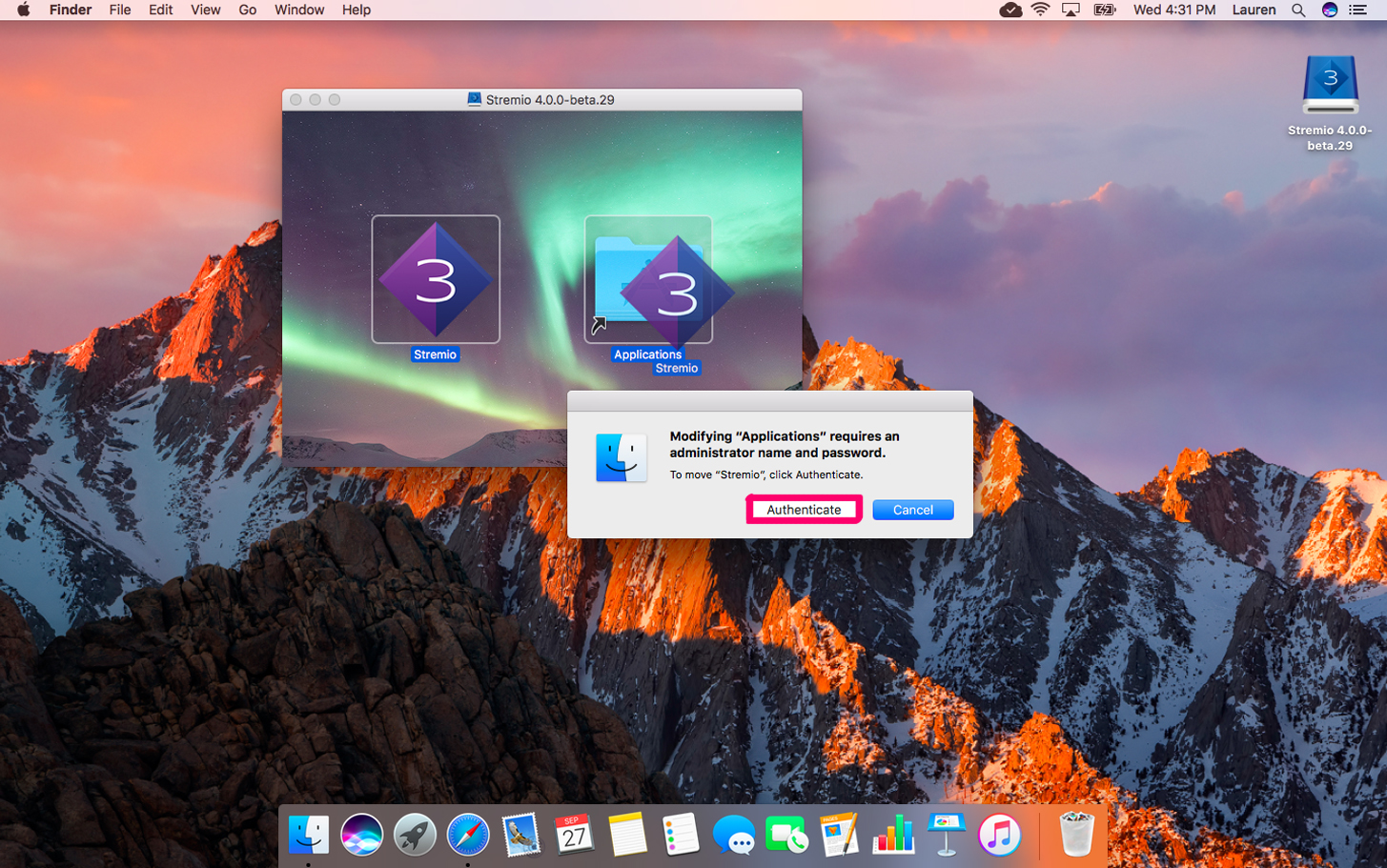Click the Authenticate button
Screen dimensions: 1387x868
tap(804, 510)
